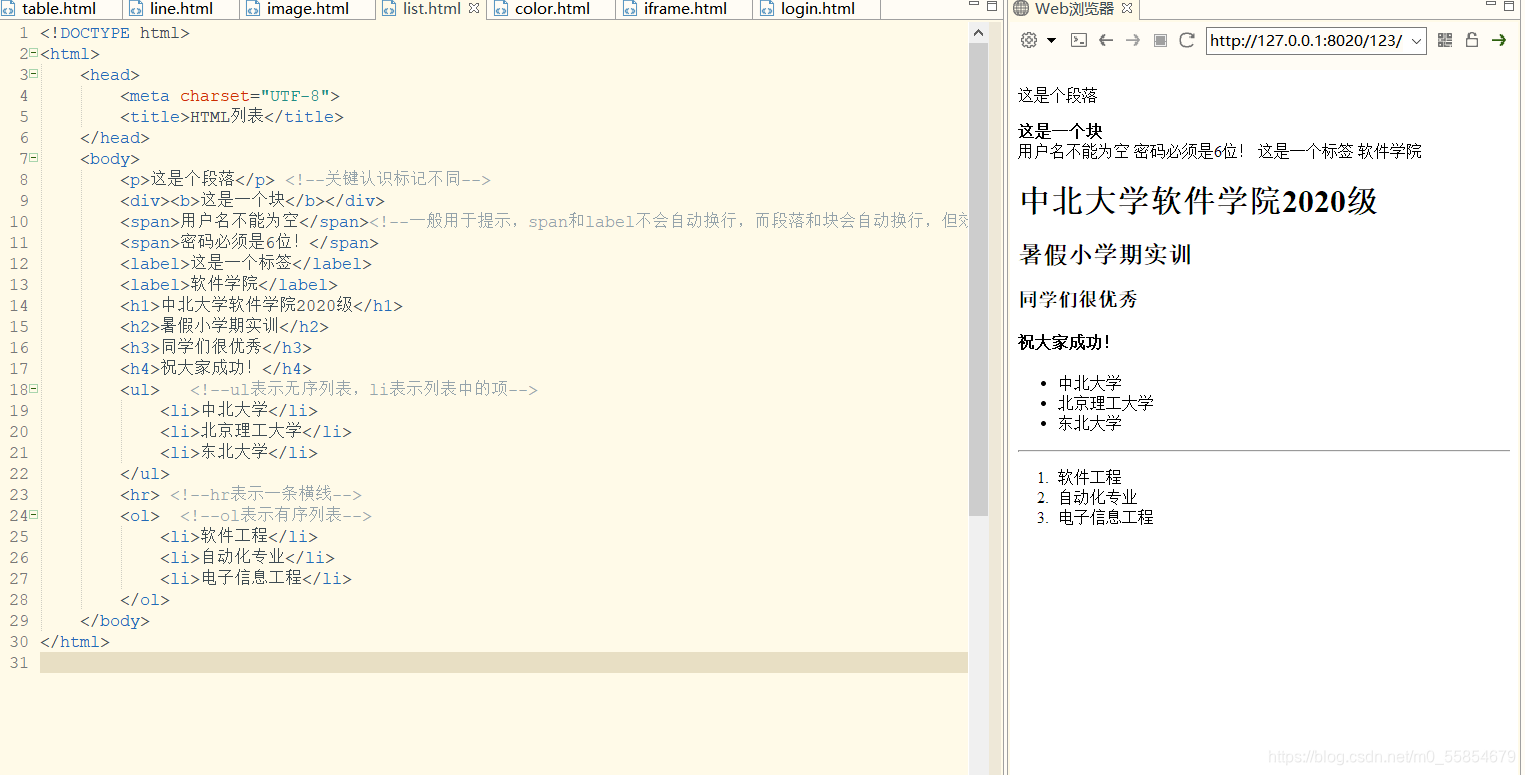Show the QR code for the page
The image size is (1525, 775).
tap(1445, 40)
